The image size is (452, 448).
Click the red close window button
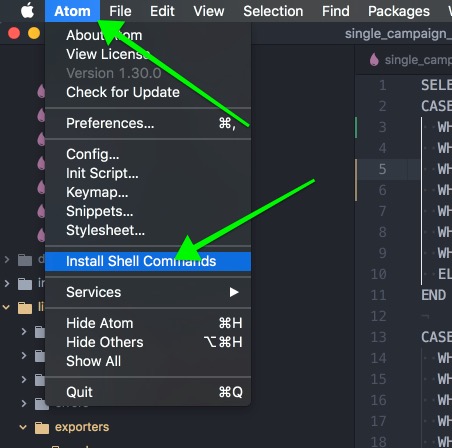[14, 33]
